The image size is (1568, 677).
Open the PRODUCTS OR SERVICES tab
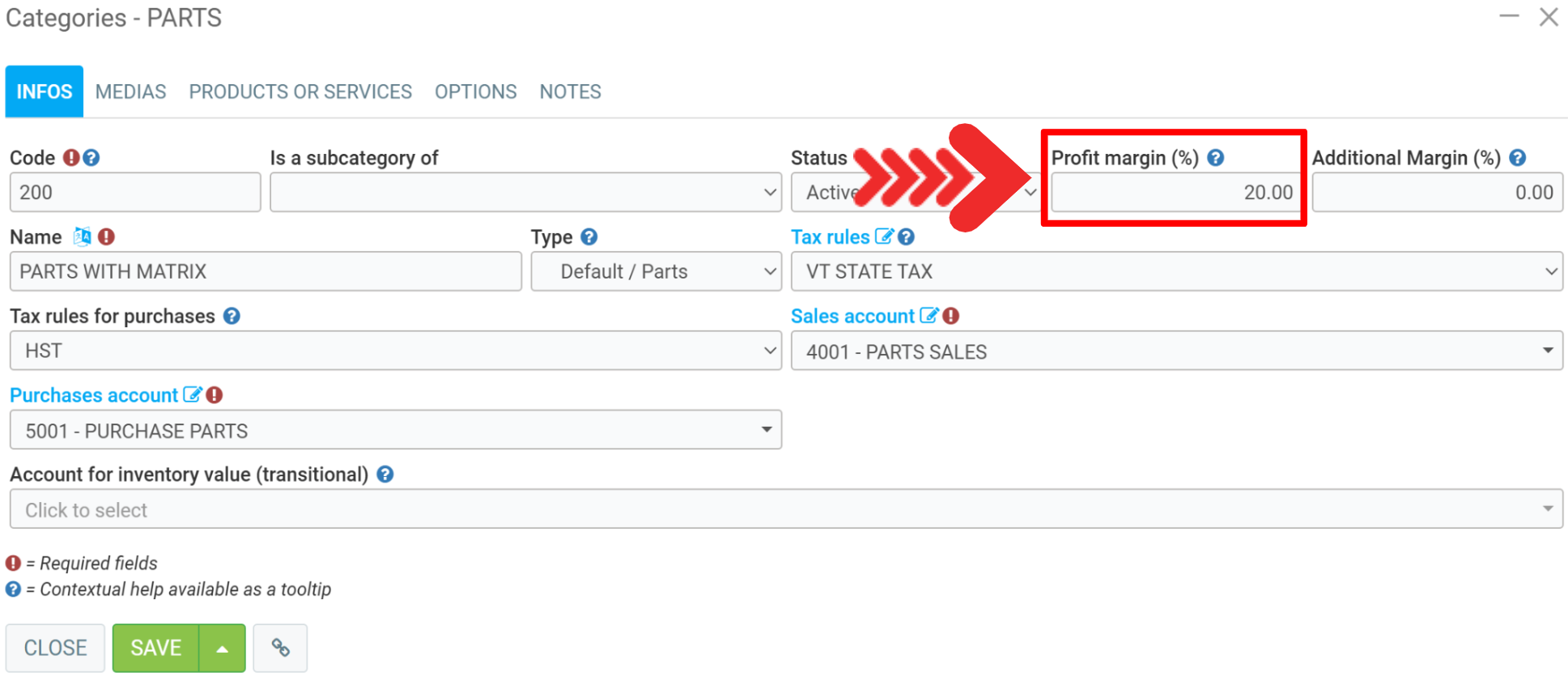click(x=300, y=92)
